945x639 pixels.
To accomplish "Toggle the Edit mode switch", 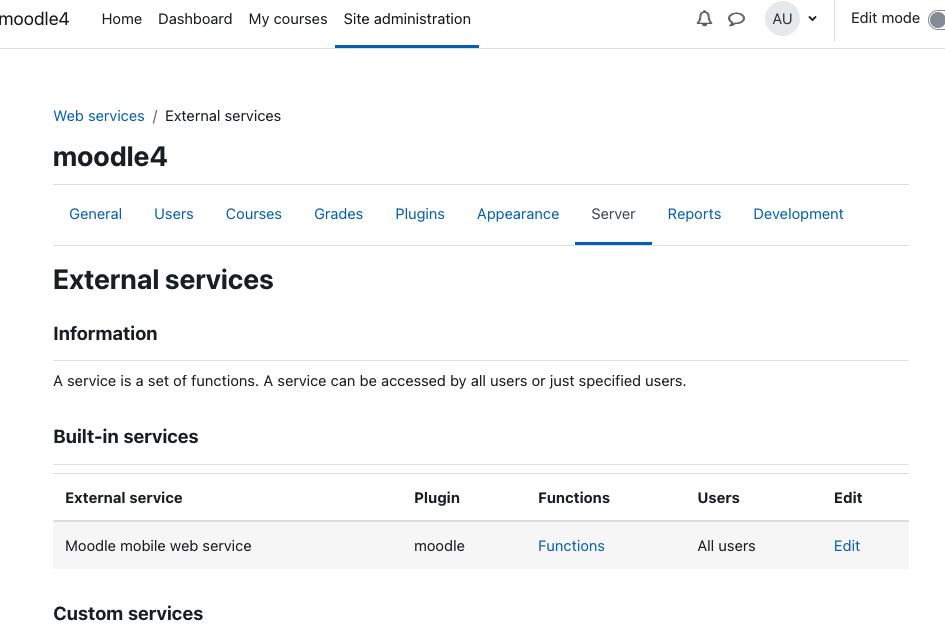I will (x=936, y=20).
